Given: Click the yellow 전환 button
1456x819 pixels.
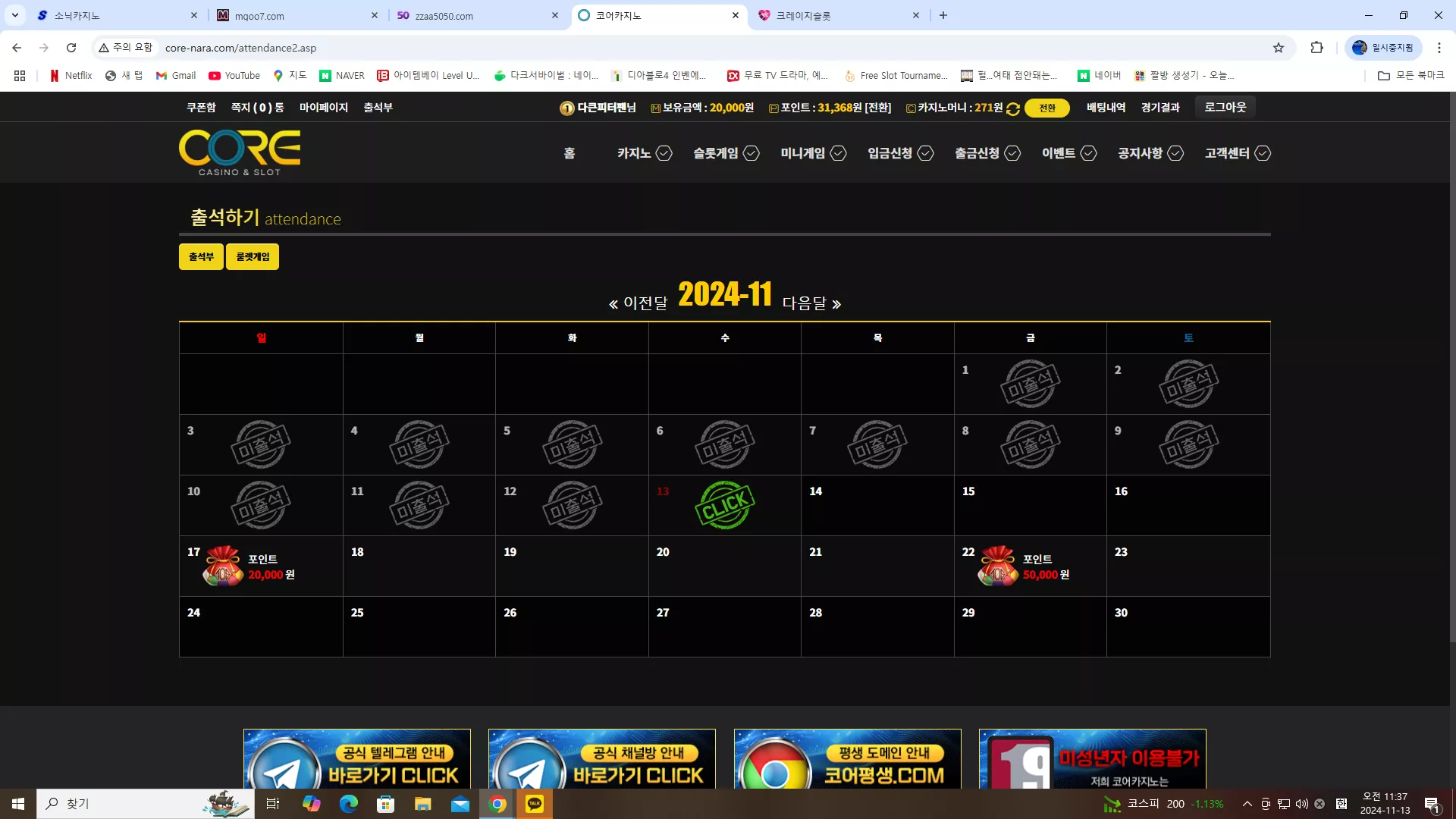Looking at the screenshot, I should tap(1046, 108).
